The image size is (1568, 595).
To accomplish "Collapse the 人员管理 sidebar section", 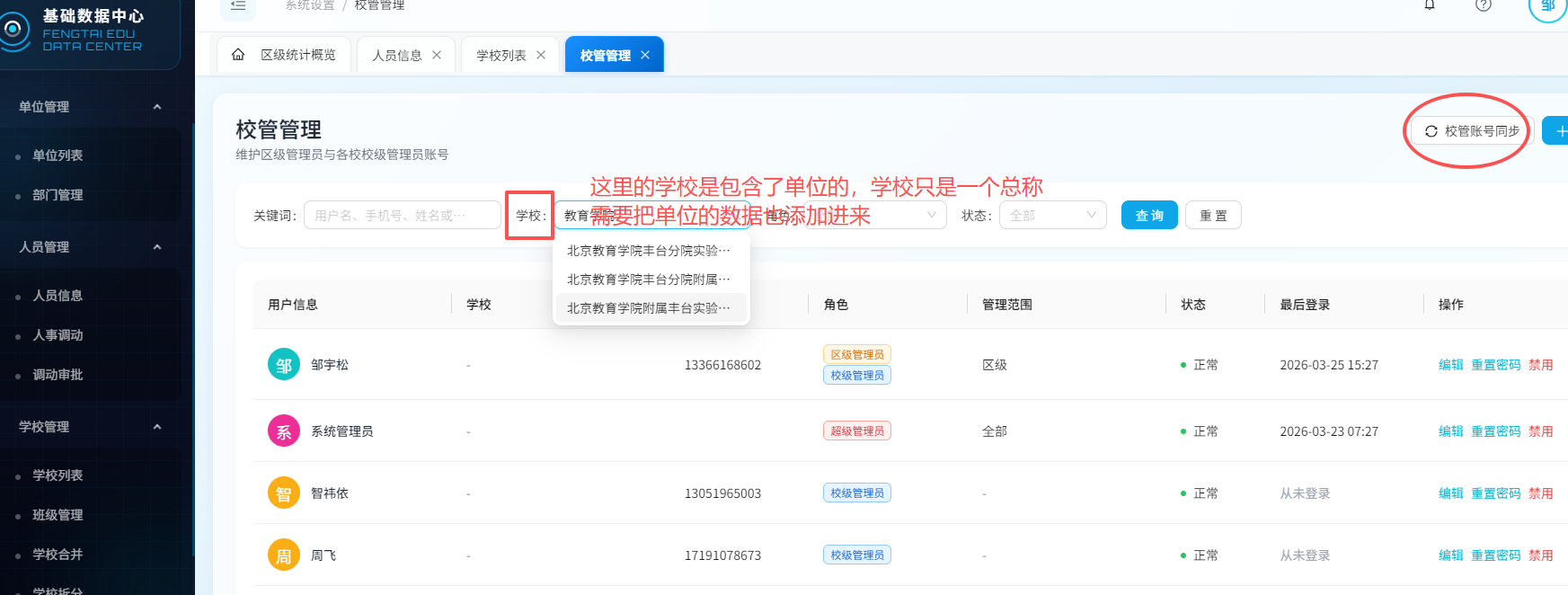I will click(x=157, y=247).
